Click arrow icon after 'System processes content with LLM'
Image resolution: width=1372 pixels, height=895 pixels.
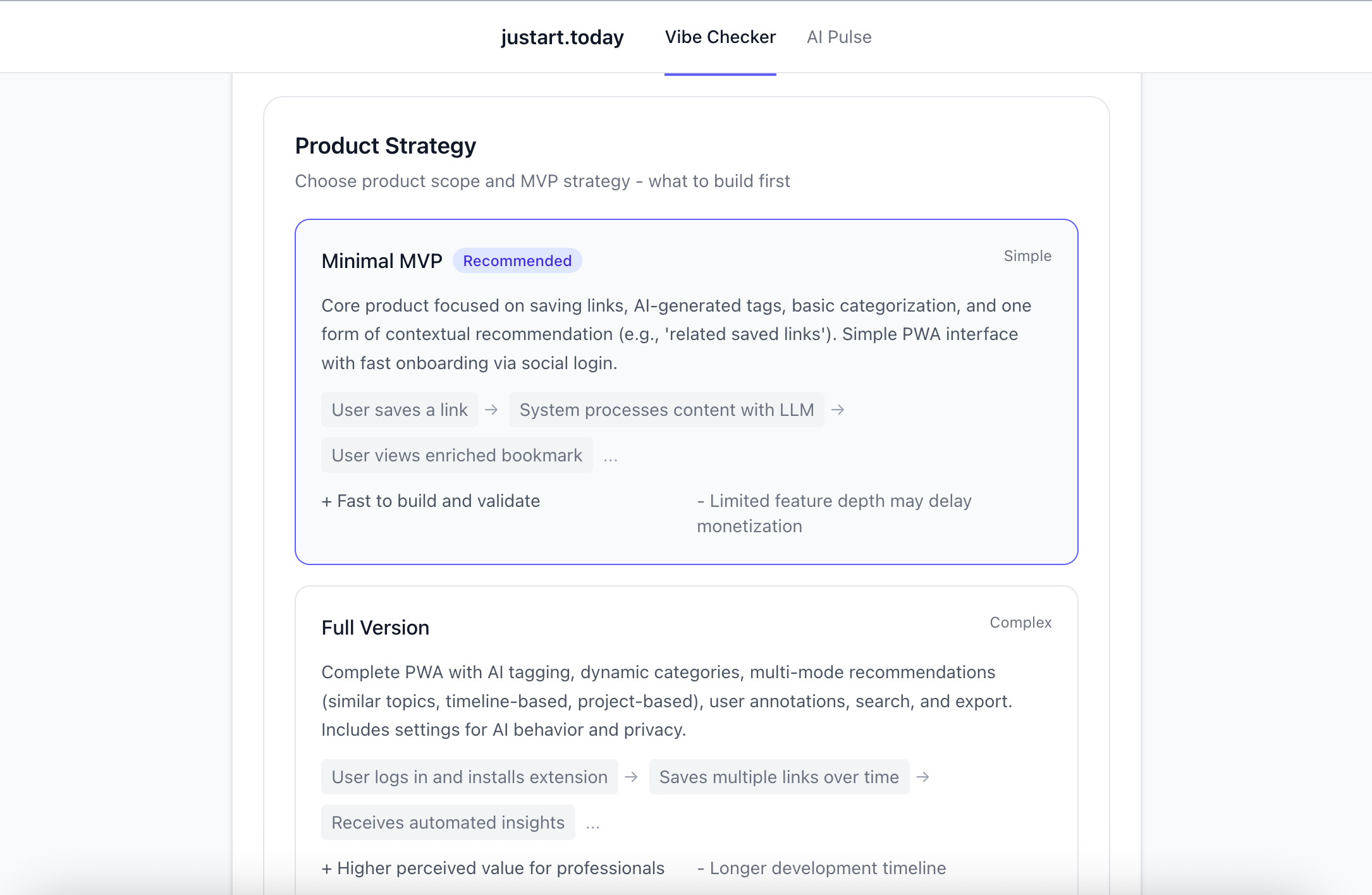[838, 410]
